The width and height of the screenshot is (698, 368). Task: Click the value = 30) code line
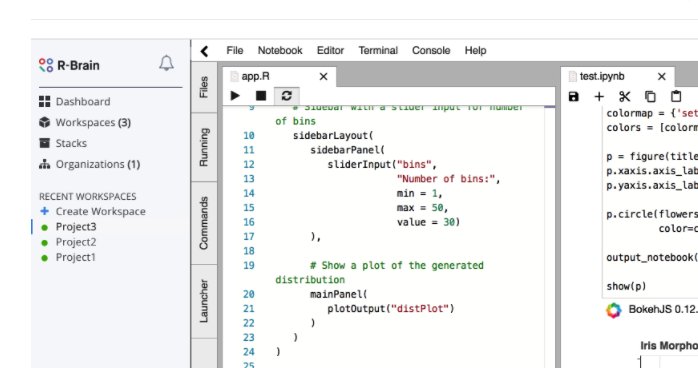tap(428, 222)
